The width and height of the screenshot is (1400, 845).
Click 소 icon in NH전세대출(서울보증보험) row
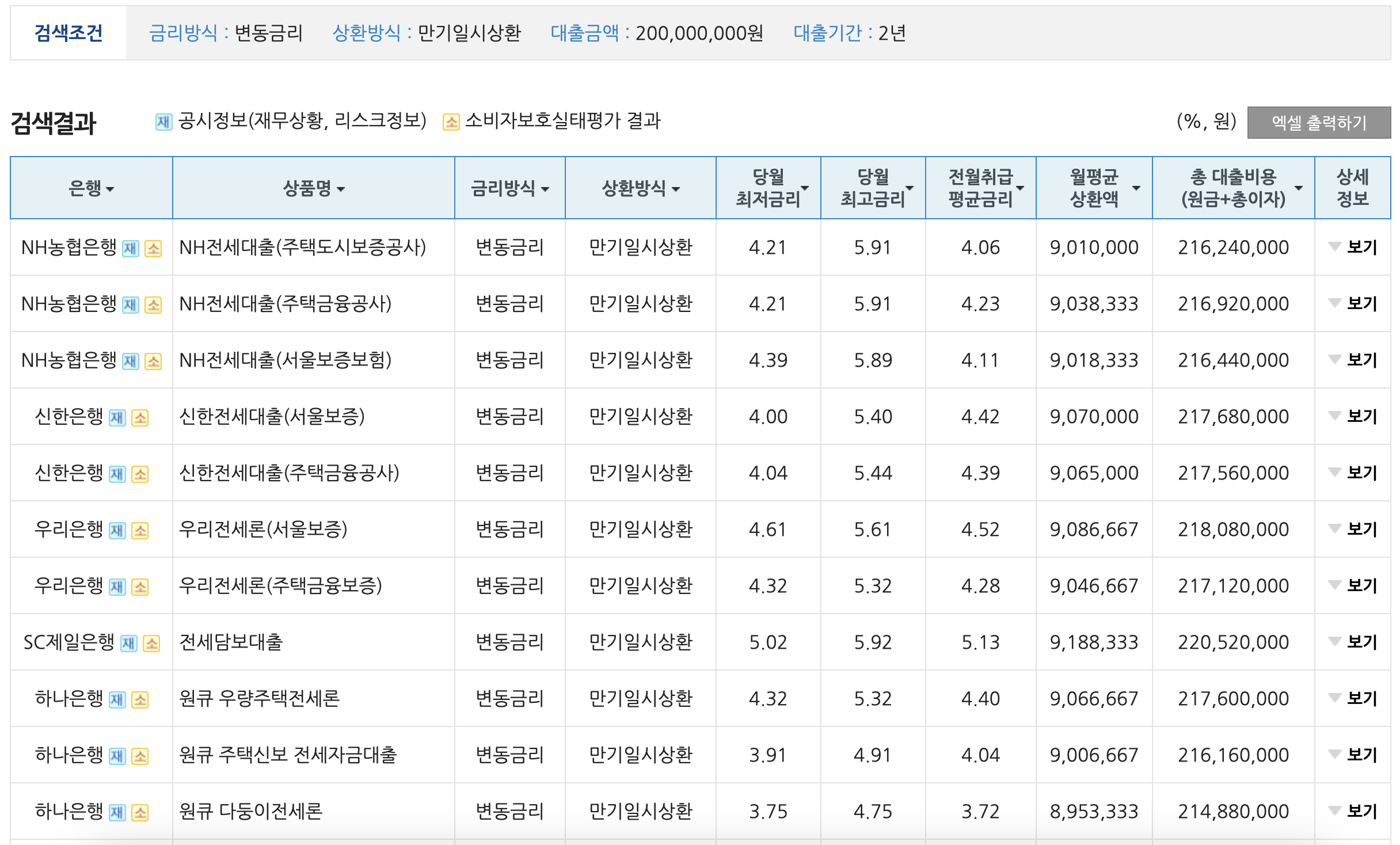pos(153,361)
